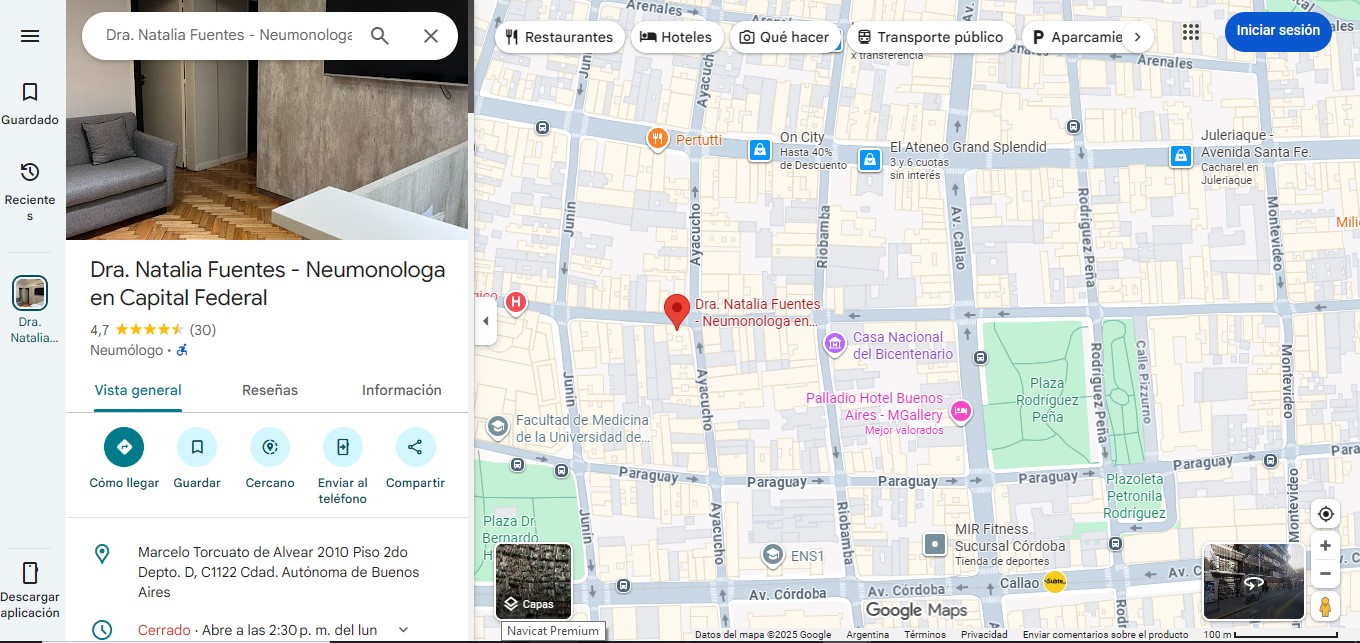
Task: Collapse the side panel arrow
Action: click(x=486, y=321)
